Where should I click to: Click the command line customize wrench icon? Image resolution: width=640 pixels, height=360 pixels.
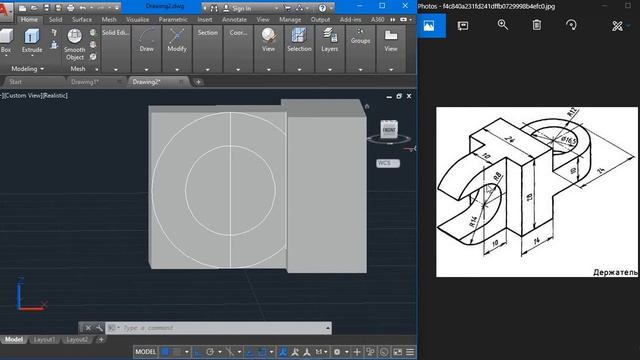pos(99,328)
